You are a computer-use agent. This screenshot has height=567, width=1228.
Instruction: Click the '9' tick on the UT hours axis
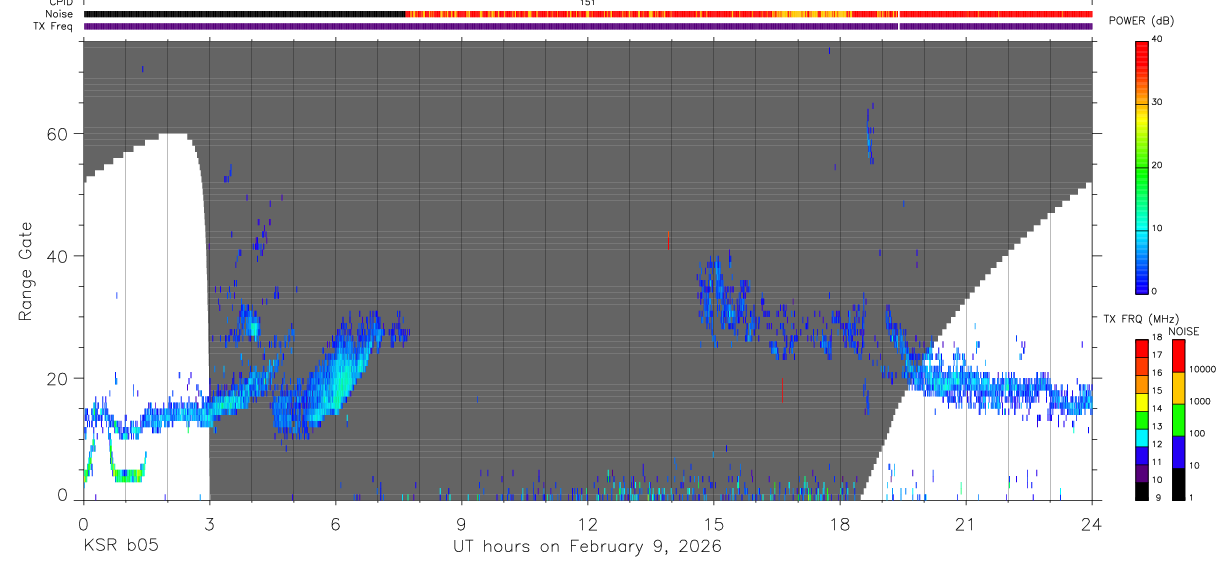click(x=461, y=523)
